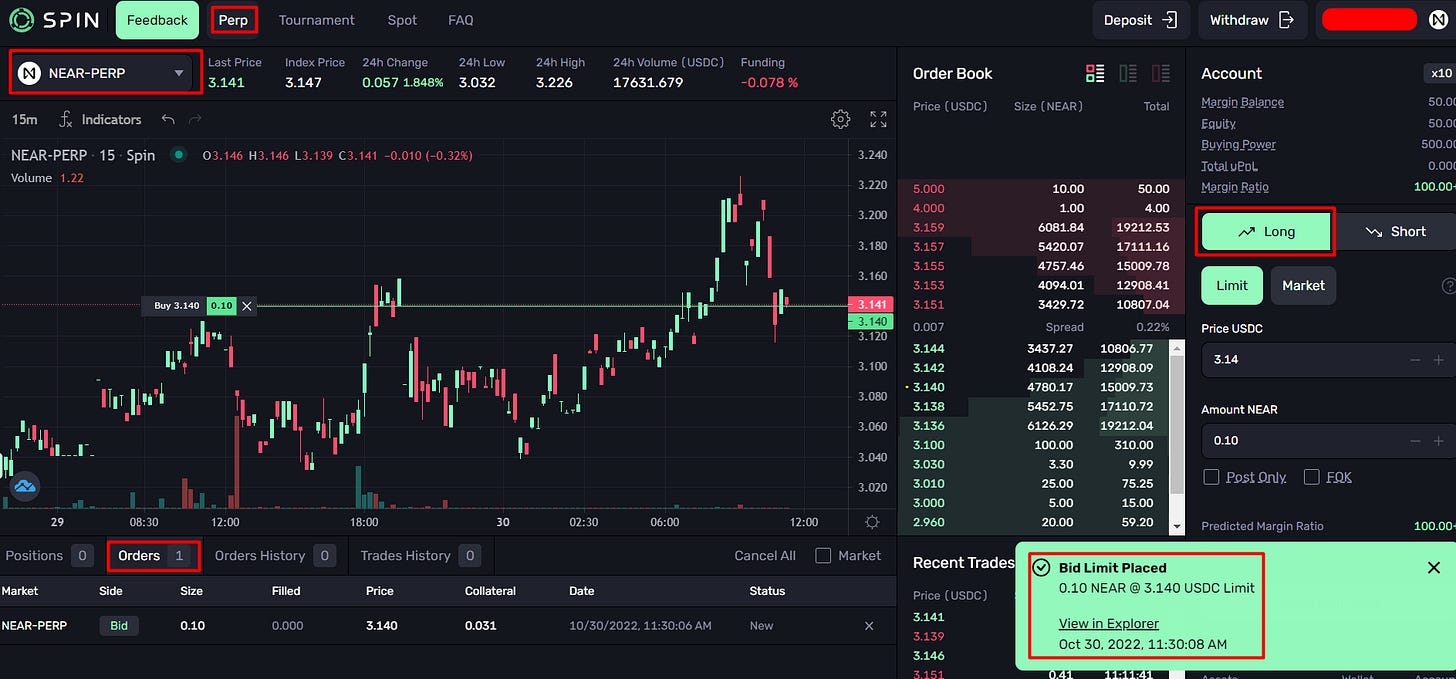Decrease Price USDC with the minus stepper
Screen dimensions: 1456x679
pos(1416,360)
